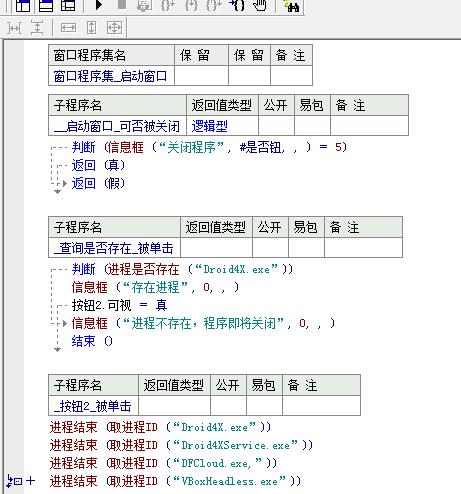Viewport: 461px width, 494px height.
Task: Click the 信息框 进程不存在 code line
Action: tap(203, 323)
